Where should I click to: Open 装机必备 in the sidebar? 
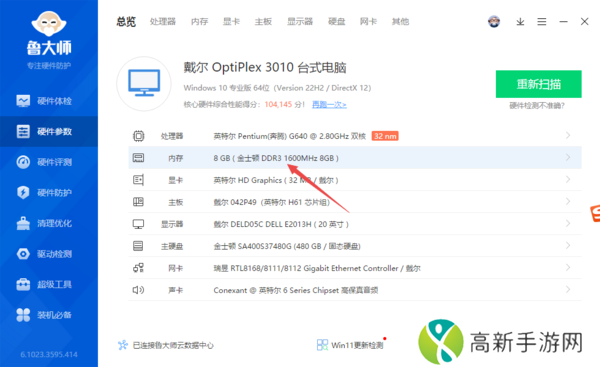[49, 315]
